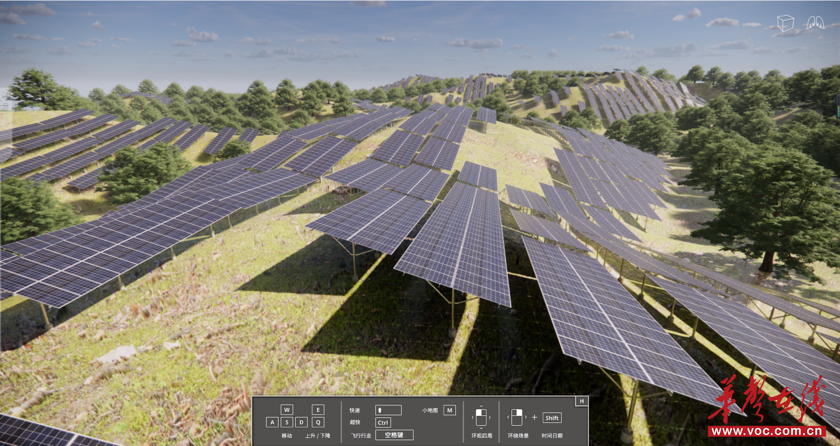Click the D key icon
This screenshot has width=840, height=446.
tap(302, 422)
